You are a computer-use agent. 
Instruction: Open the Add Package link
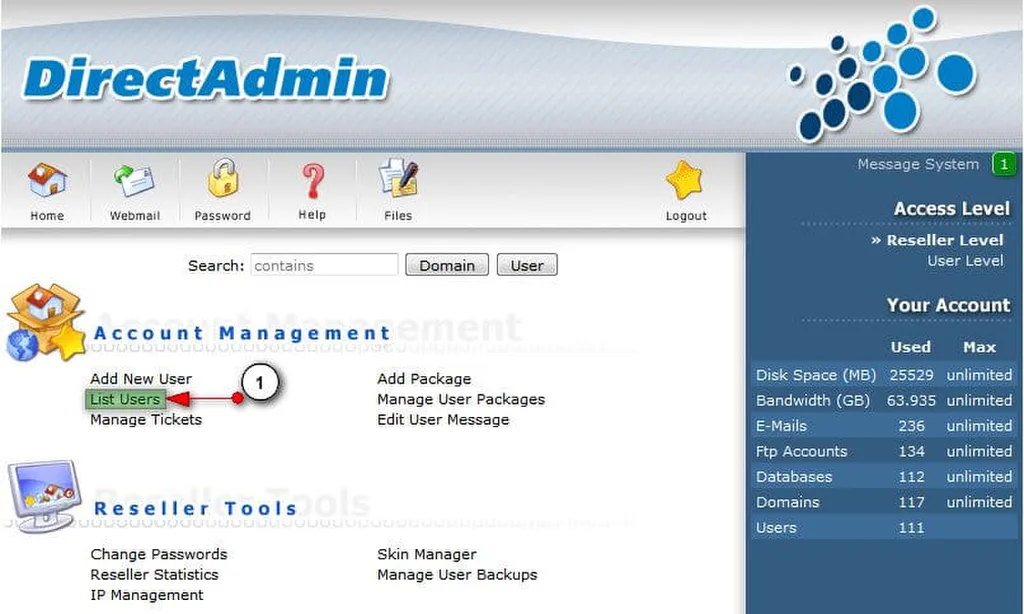tap(424, 379)
